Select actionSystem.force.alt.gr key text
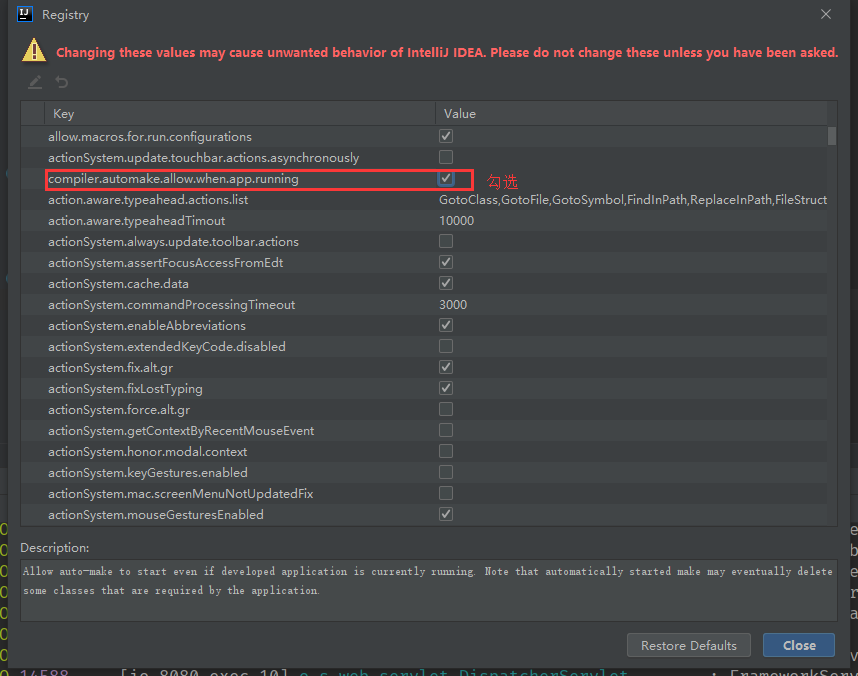The image size is (858, 676). pos(119,409)
